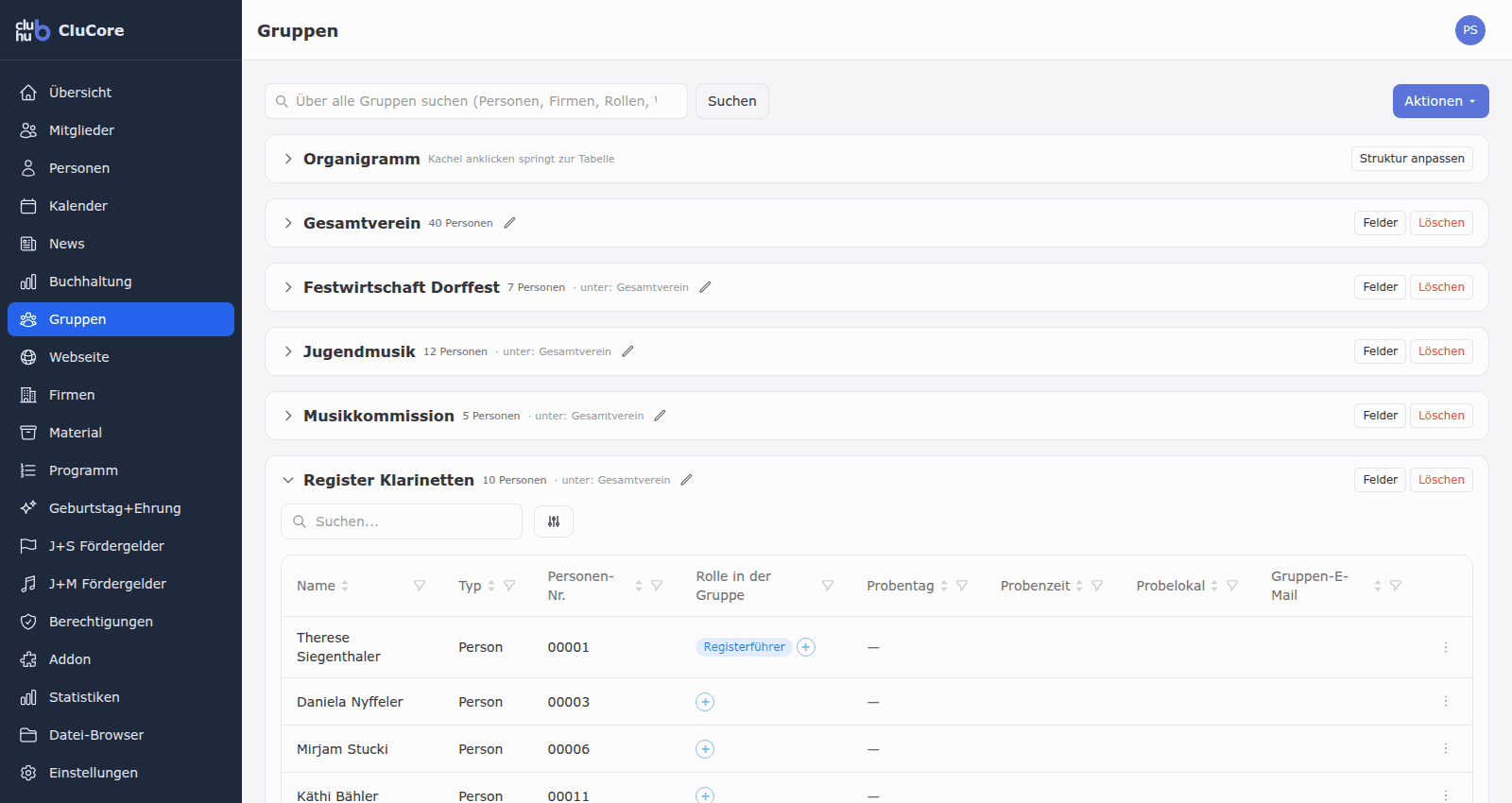Edit Festwirtschaft Dorffest via pencil icon
1512x803 pixels.
[705, 287]
